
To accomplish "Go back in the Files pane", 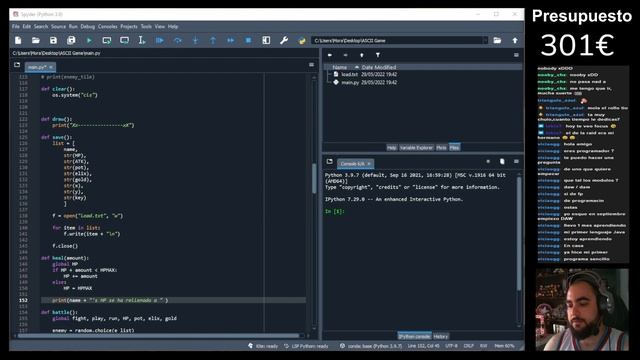I will (x=330, y=55).
